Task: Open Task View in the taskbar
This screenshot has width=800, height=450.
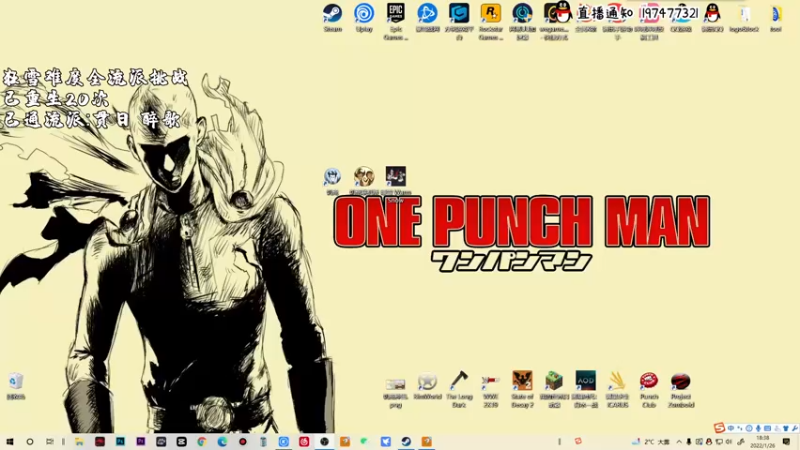Action: [49, 442]
